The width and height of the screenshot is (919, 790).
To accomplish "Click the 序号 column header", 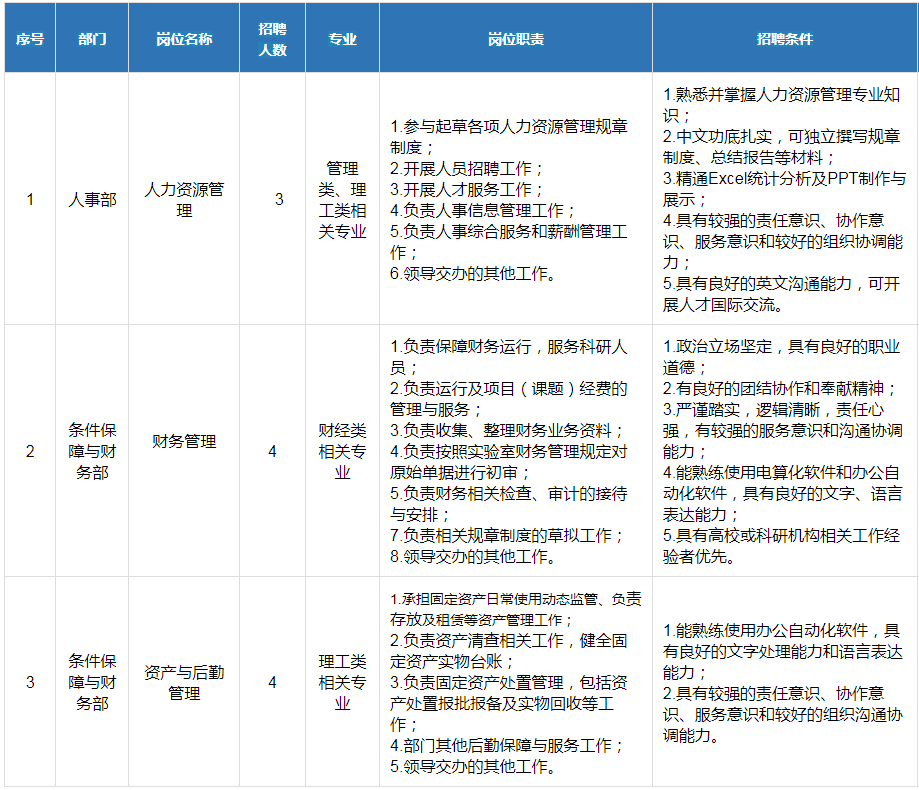I will 30,39.
